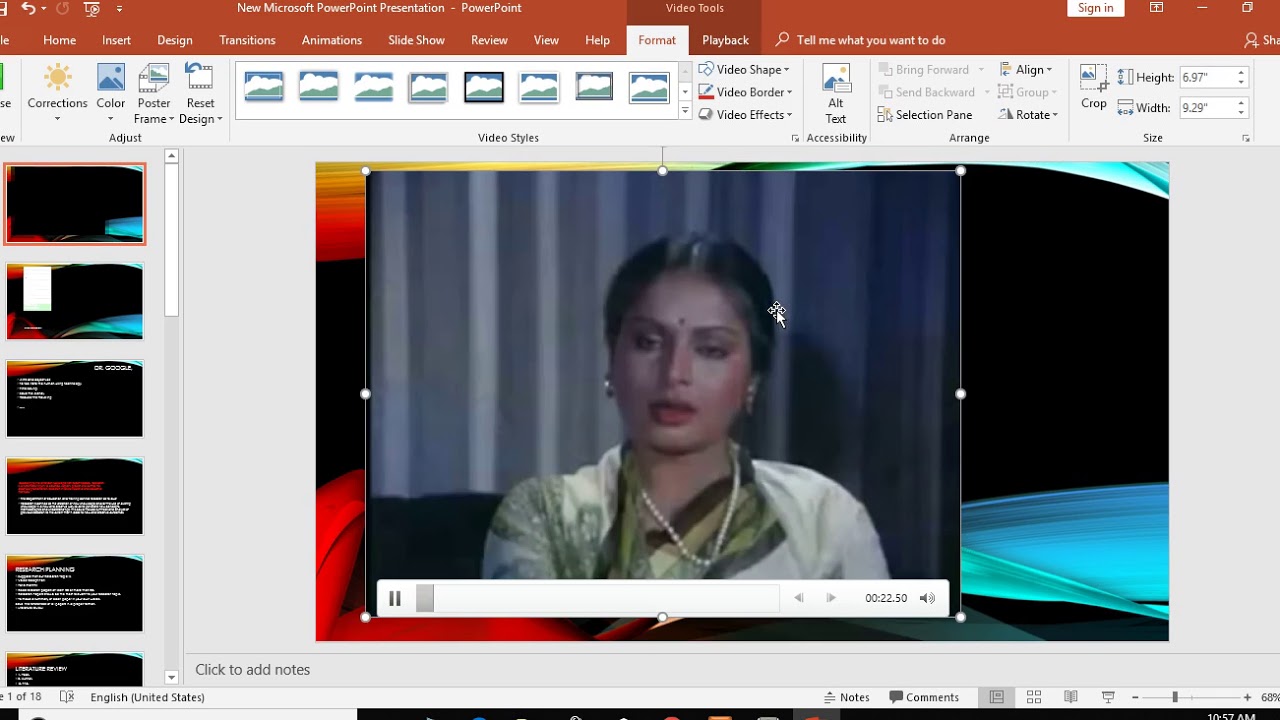Open the Color adjustment menu
The height and width of the screenshot is (720, 1280).
coord(111,93)
